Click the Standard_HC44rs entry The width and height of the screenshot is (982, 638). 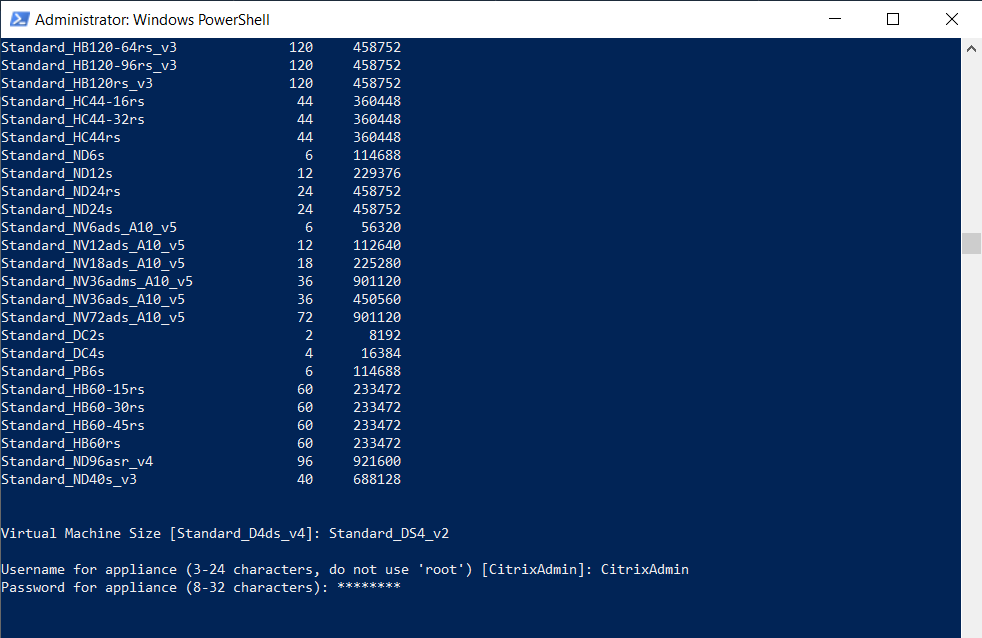click(61, 138)
